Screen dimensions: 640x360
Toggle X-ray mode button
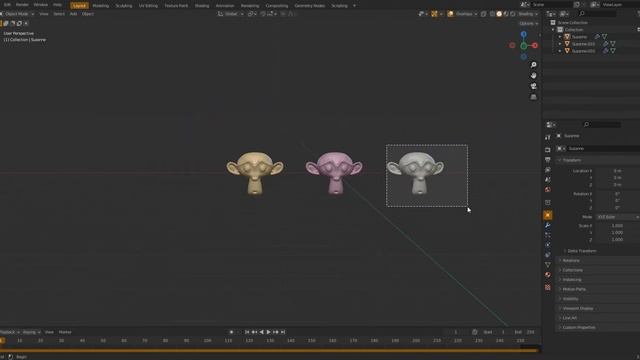coord(484,14)
